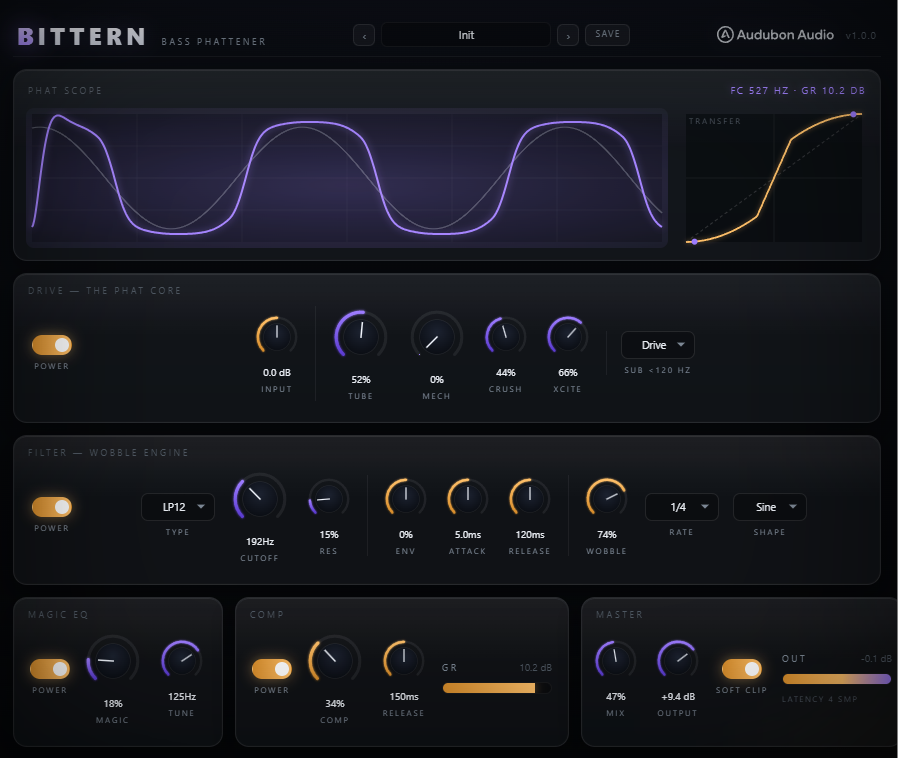Click the v1.0.0 version label
The width and height of the screenshot is (898, 758).
(x=860, y=35)
